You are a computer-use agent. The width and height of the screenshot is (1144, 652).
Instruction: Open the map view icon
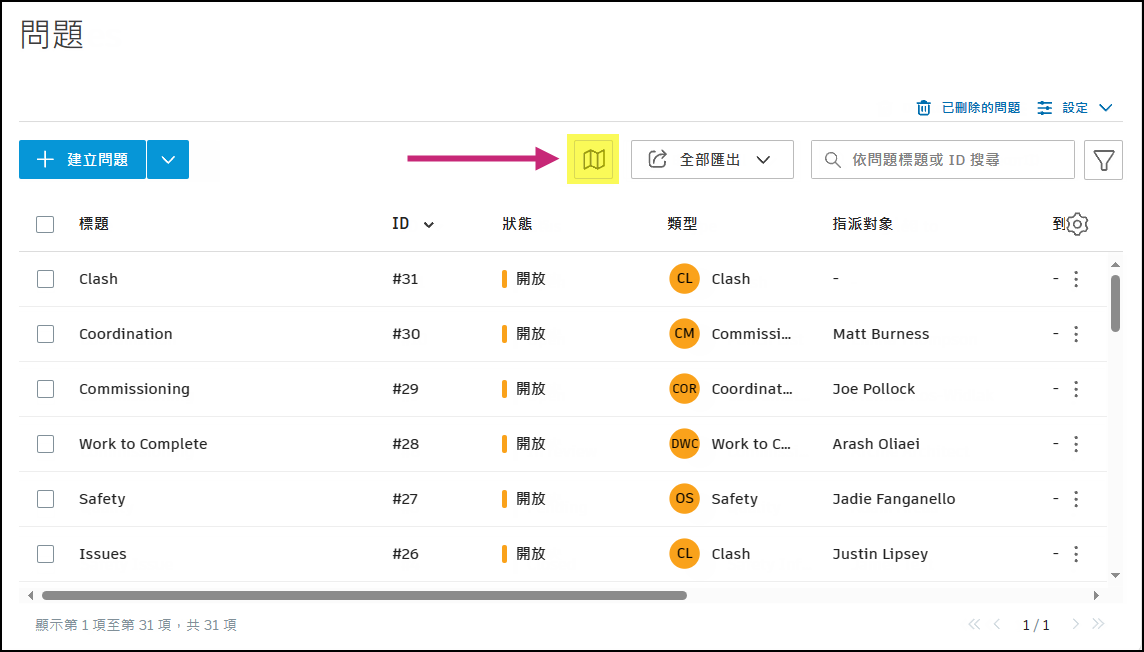tap(594, 160)
